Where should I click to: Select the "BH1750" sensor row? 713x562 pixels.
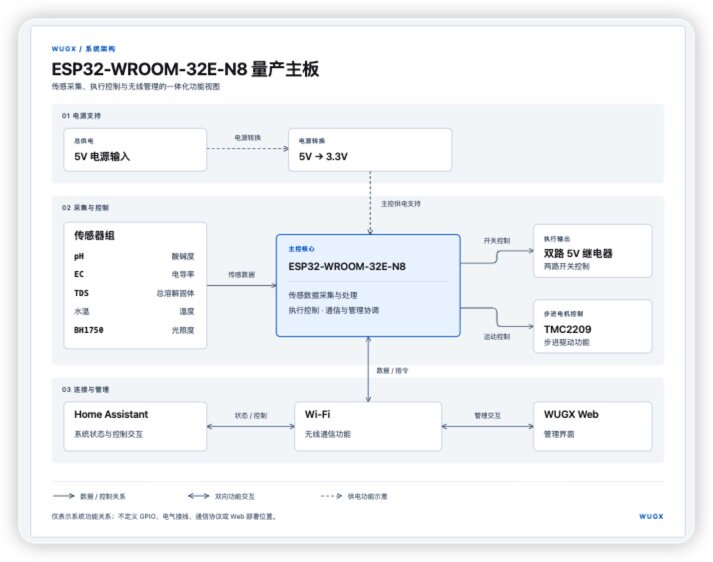pyautogui.click(x=134, y=330)
